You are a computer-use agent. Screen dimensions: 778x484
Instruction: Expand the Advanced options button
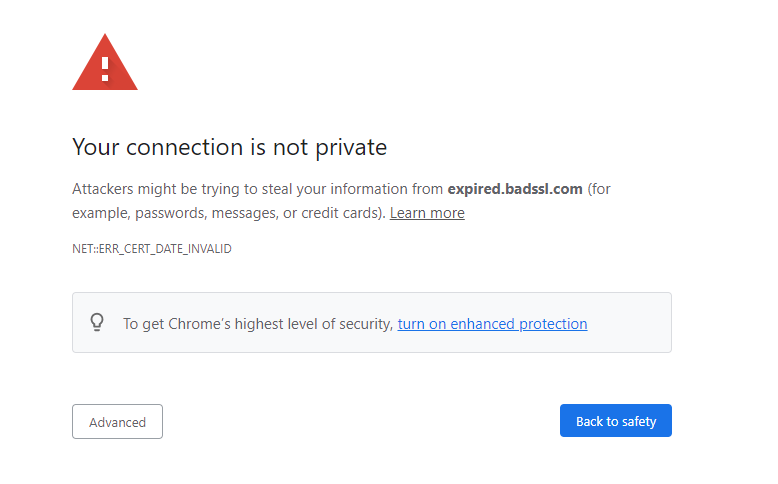coord(117,422)
